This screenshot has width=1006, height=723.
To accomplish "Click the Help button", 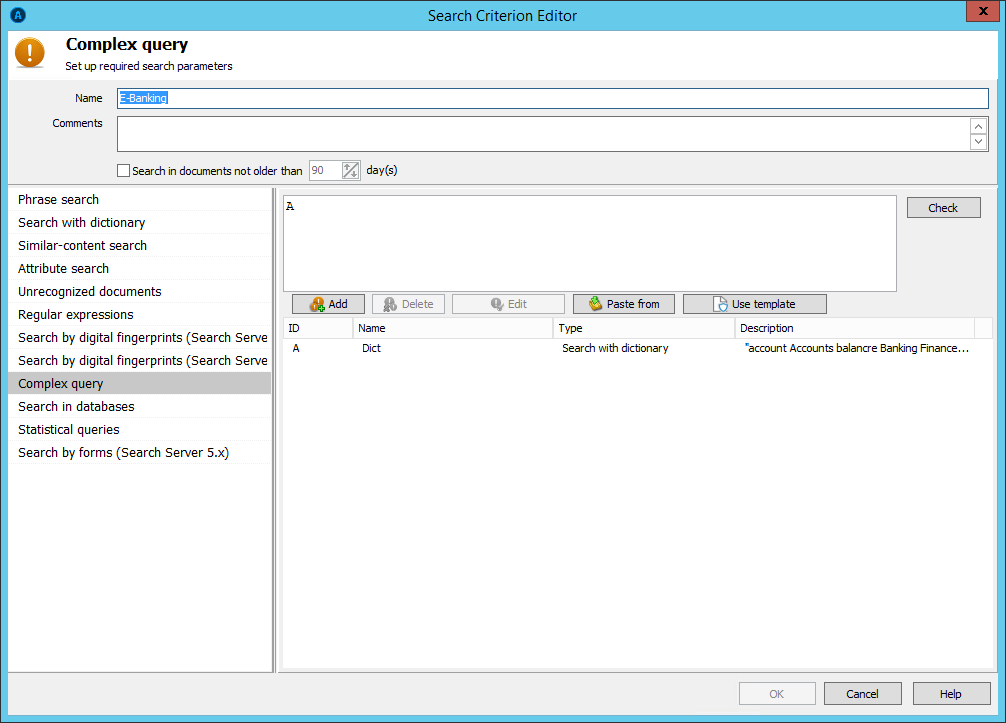I will coord(951,693).
